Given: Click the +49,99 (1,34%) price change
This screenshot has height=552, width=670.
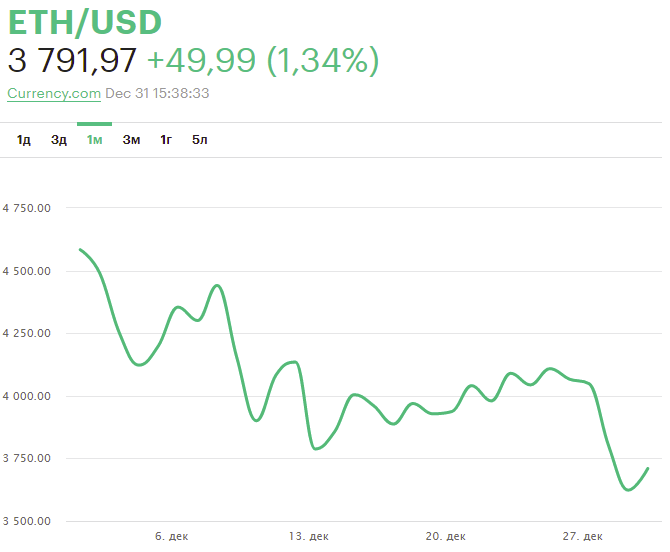Looking at the screenshot, I should (x=263, y=60).
